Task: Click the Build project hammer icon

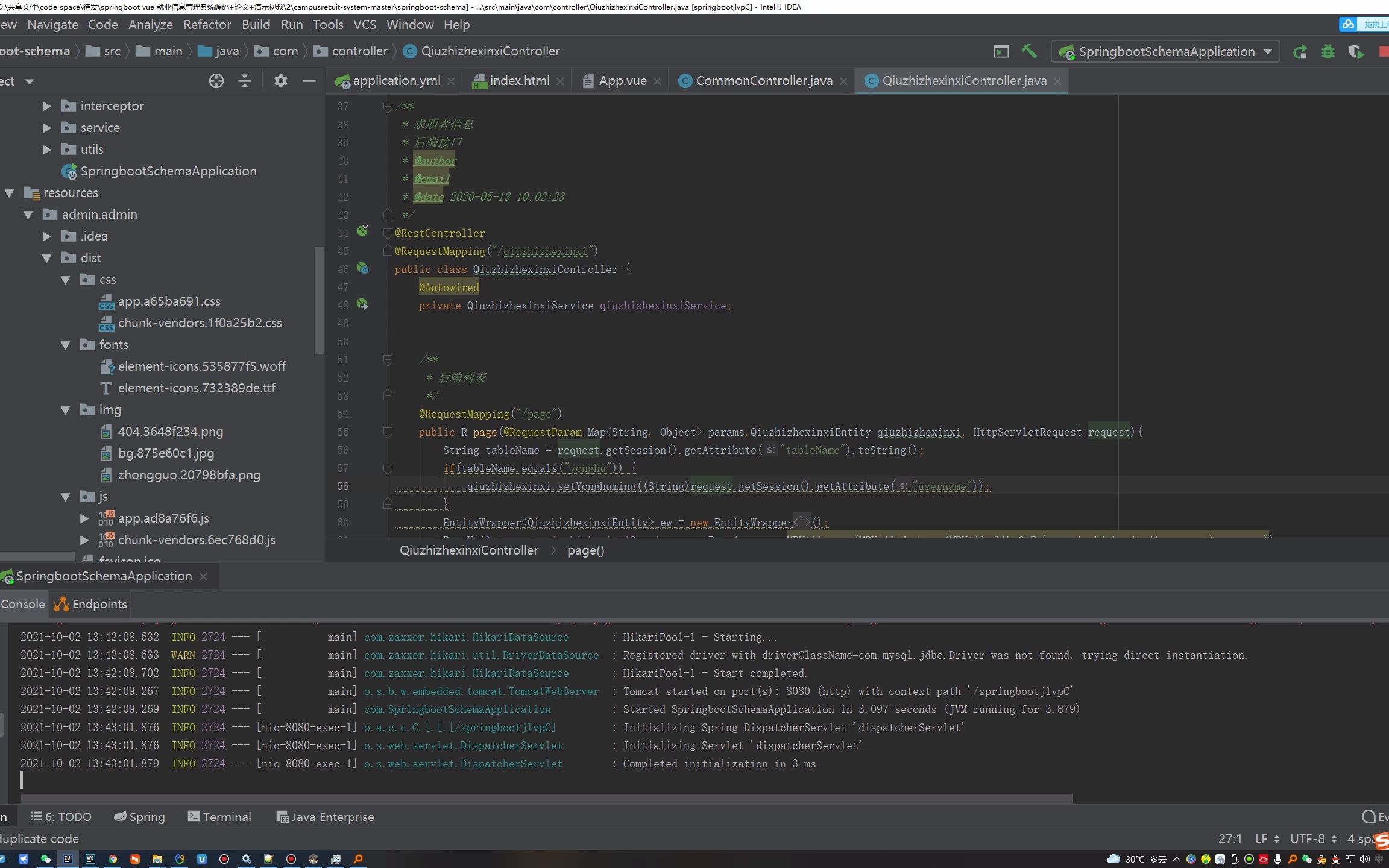Action: click(1029, 52)
